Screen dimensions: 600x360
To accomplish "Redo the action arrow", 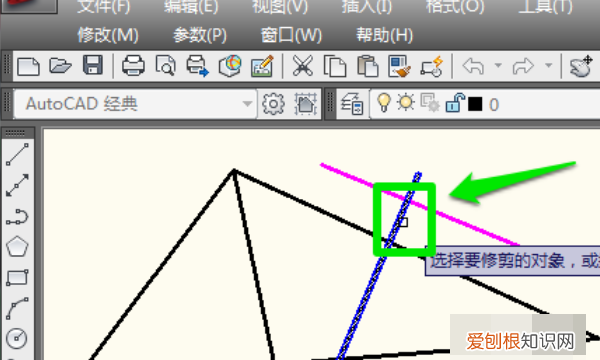I will click(523, 66).
